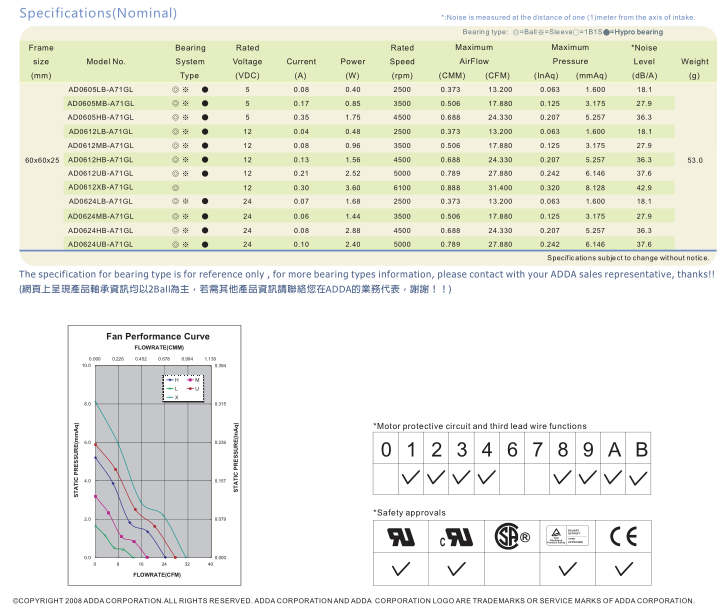Click the Rated Speed (rpm) column header
717x607 pixels.
pyautogui.click(x=402, y=61)
